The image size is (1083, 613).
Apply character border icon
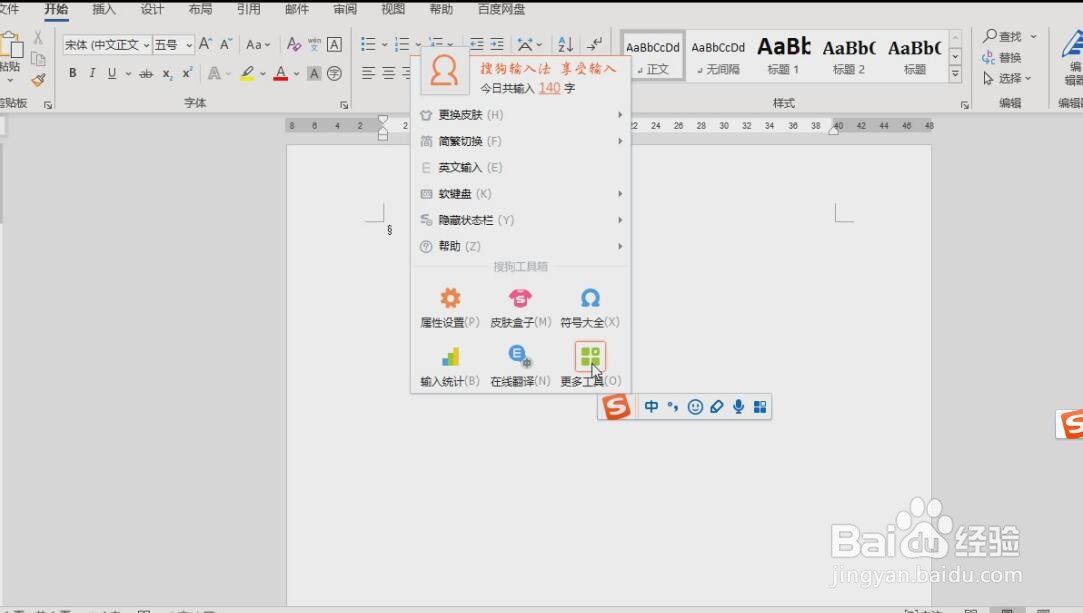(x=334, y=44)
